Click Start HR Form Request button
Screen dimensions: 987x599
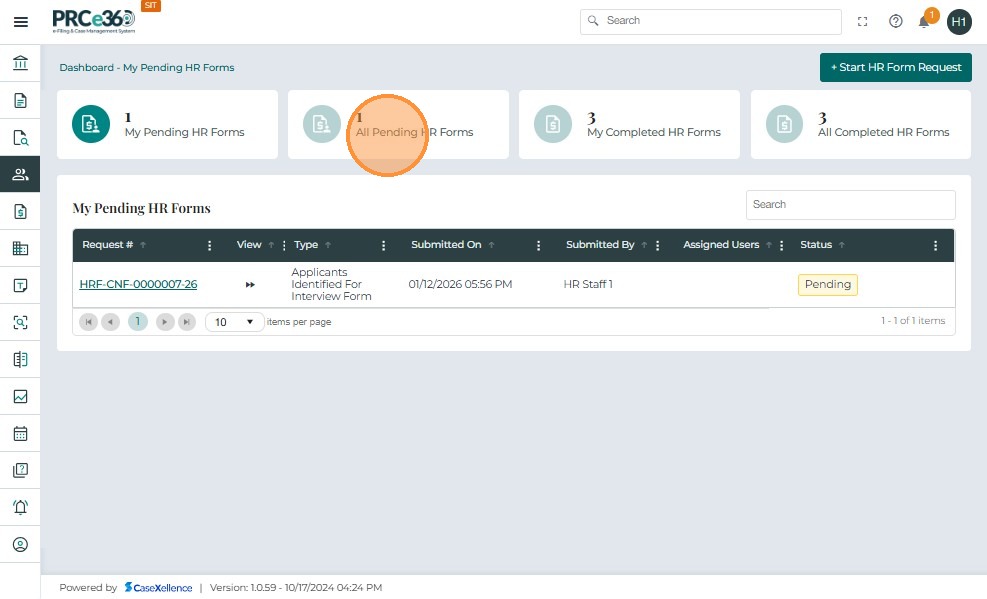click(x=896, y=67)
